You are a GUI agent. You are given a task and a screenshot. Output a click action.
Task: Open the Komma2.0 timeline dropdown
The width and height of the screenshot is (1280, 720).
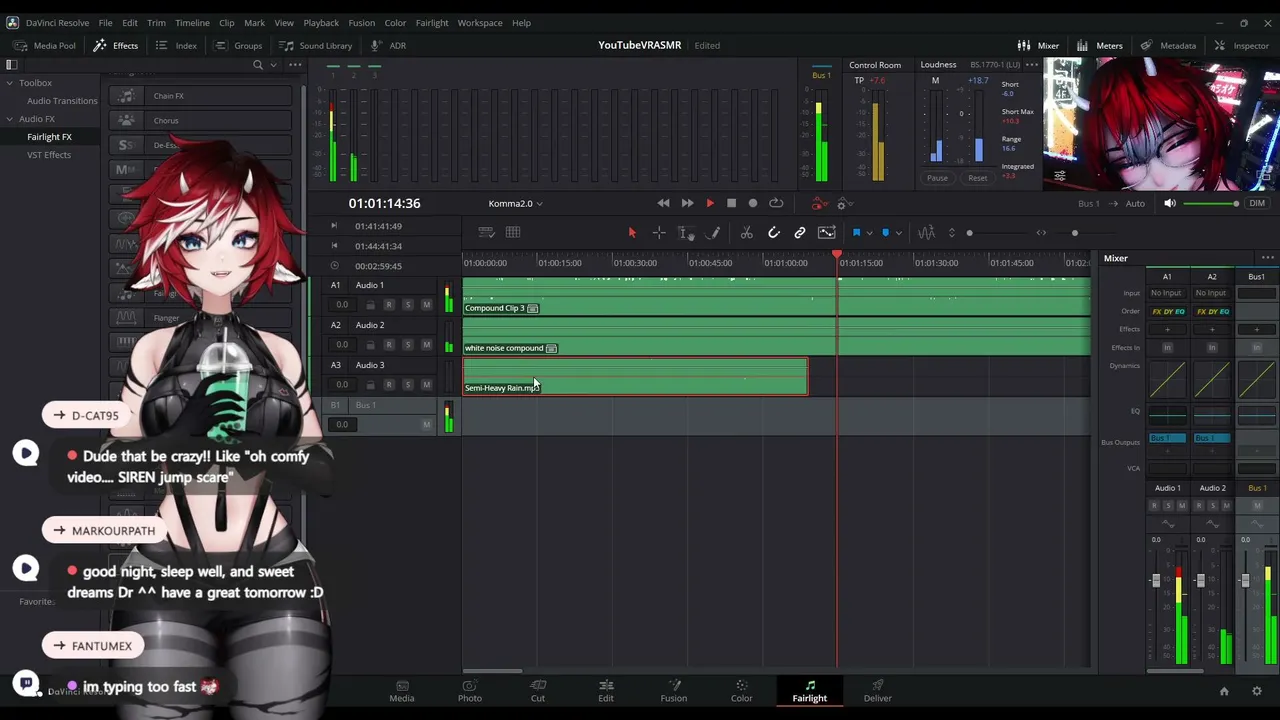click(x=516, y=203)
